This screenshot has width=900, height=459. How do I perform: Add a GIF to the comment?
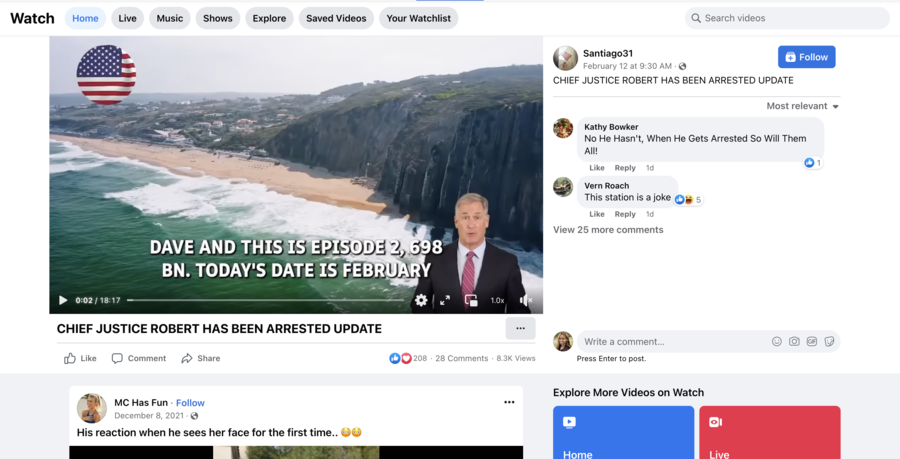tap(812, 341)
